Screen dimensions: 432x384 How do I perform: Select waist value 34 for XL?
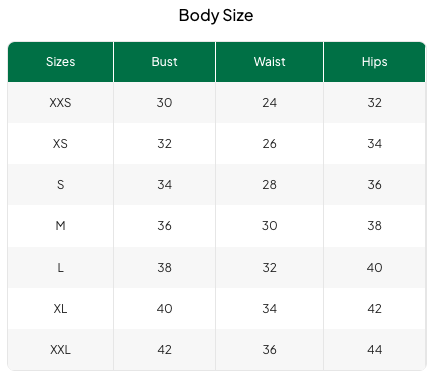[x=269, y=309]
